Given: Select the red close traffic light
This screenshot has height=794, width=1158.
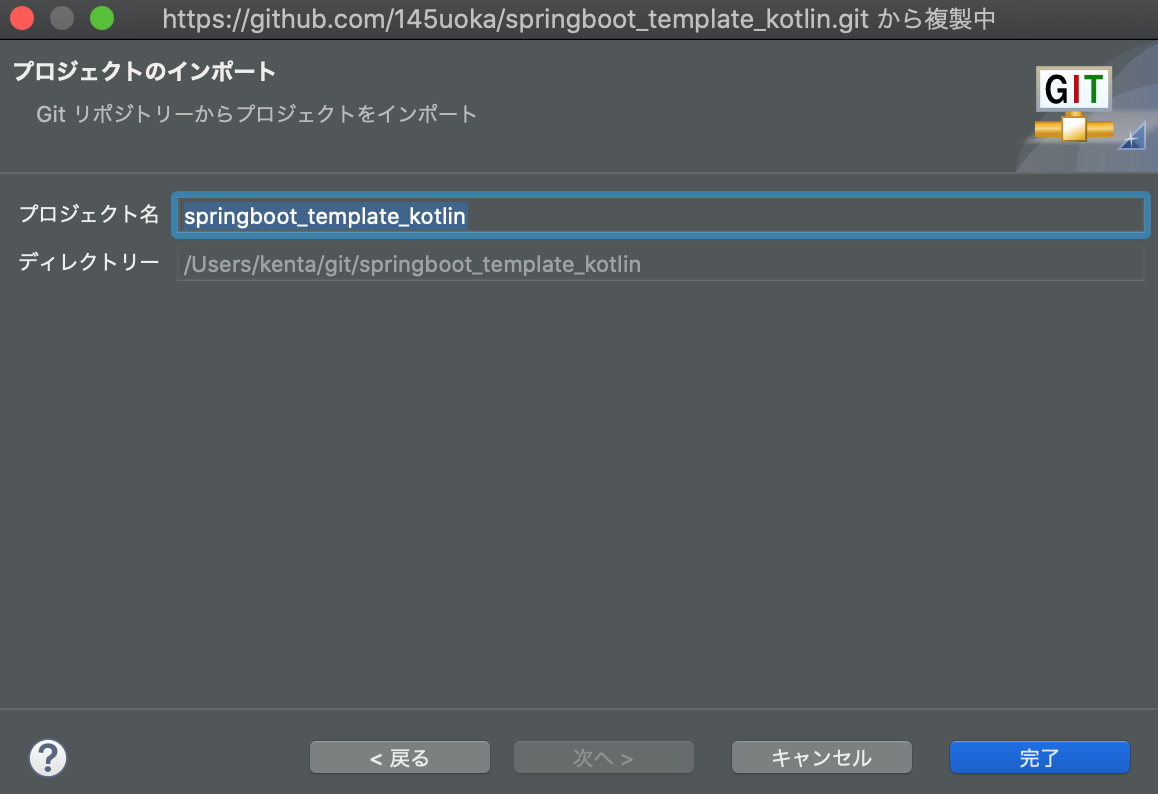Looking at the screenshot, I should (21, 18).
